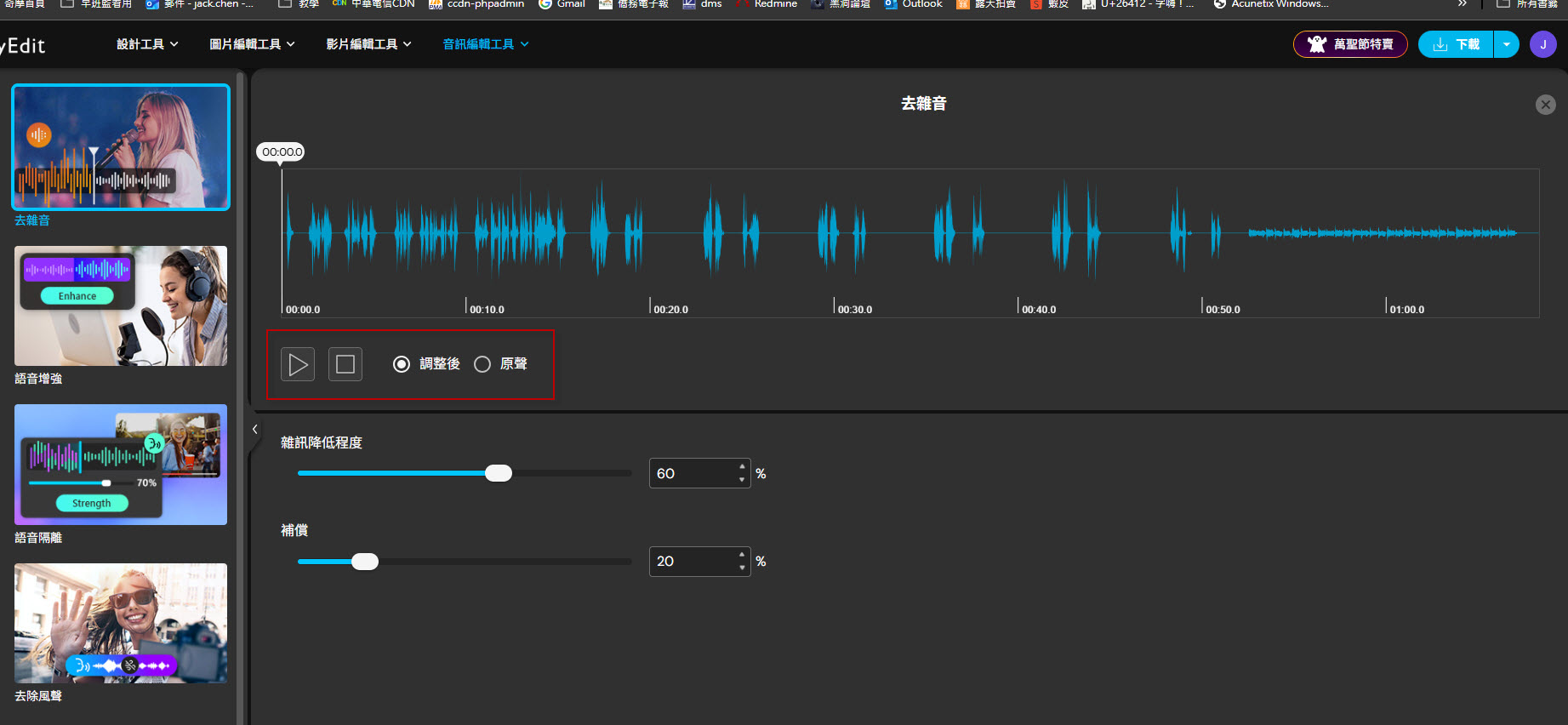Click the 雜訊降低程度 percent input field
The height and width of the screenshot is (725, 1568).
point(693,473)
